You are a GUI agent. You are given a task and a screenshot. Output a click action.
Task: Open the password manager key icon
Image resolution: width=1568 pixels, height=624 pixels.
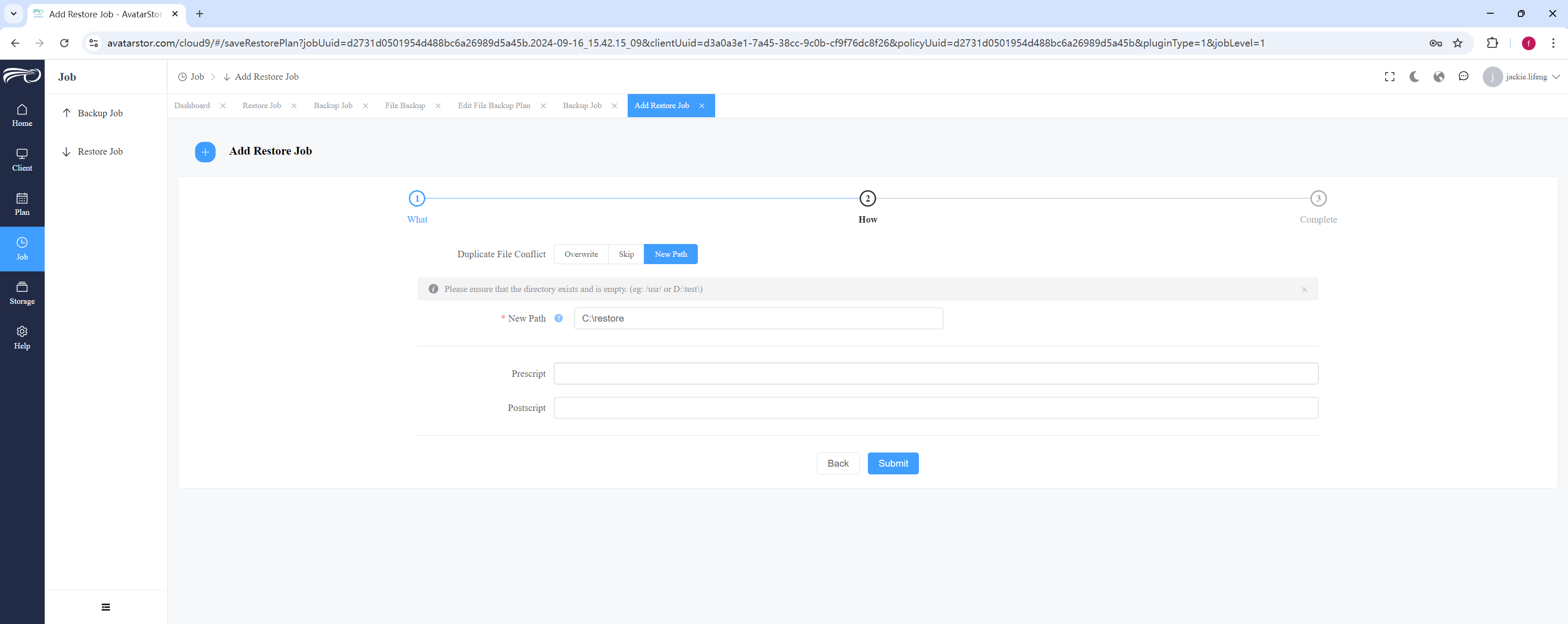pos(1435,43)
